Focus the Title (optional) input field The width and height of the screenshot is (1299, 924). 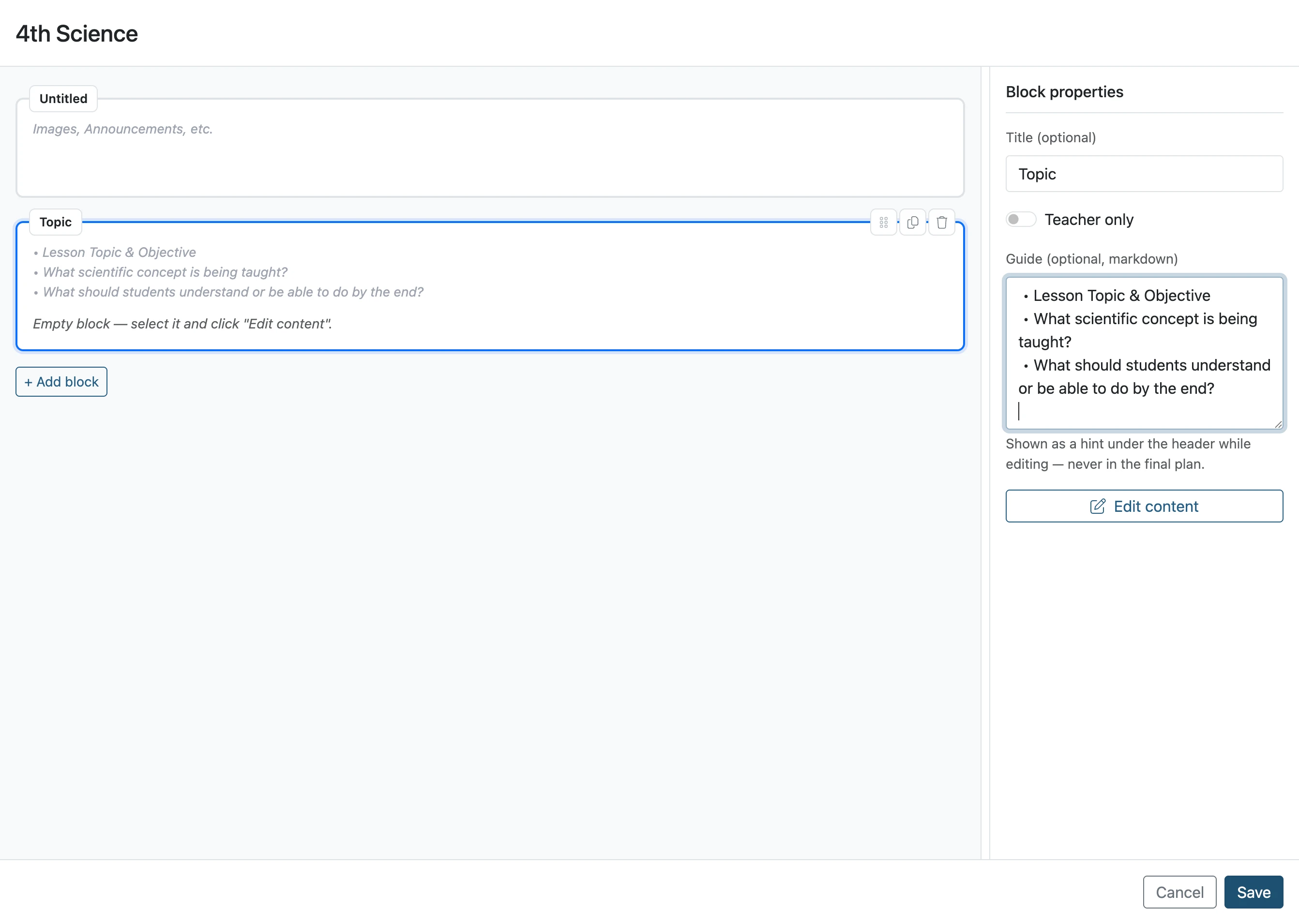click(x=1144, y=174)
